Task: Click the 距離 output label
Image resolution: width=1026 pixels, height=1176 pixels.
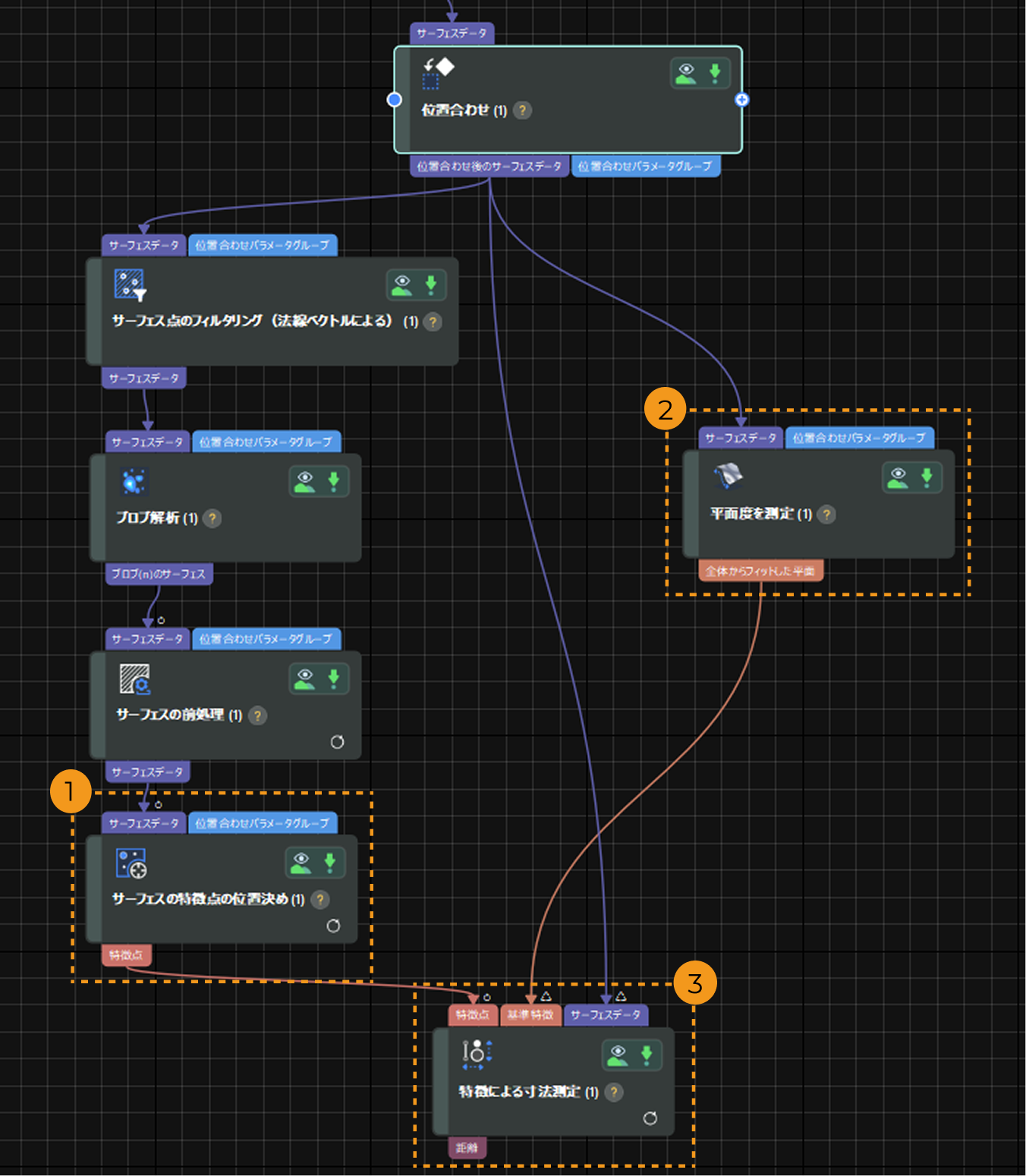Action: (x=467, y=1148)
